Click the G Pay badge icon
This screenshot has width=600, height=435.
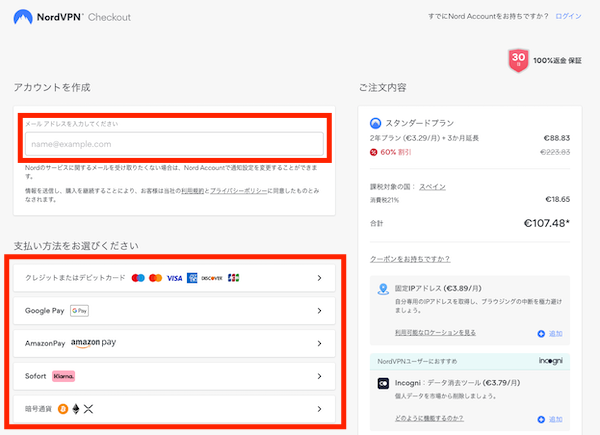pos(80,311)
